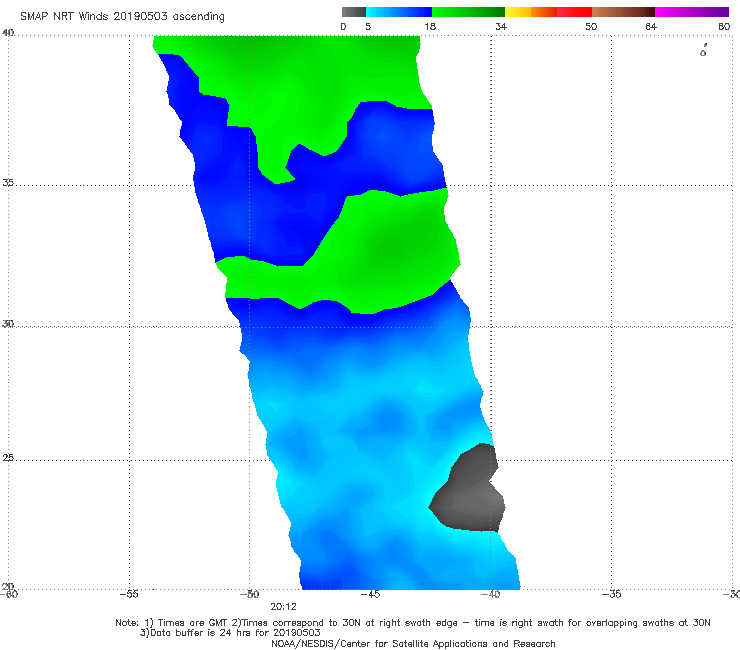Click the latitude label '30'
The image size is (740, 650).
click(8, 324)
